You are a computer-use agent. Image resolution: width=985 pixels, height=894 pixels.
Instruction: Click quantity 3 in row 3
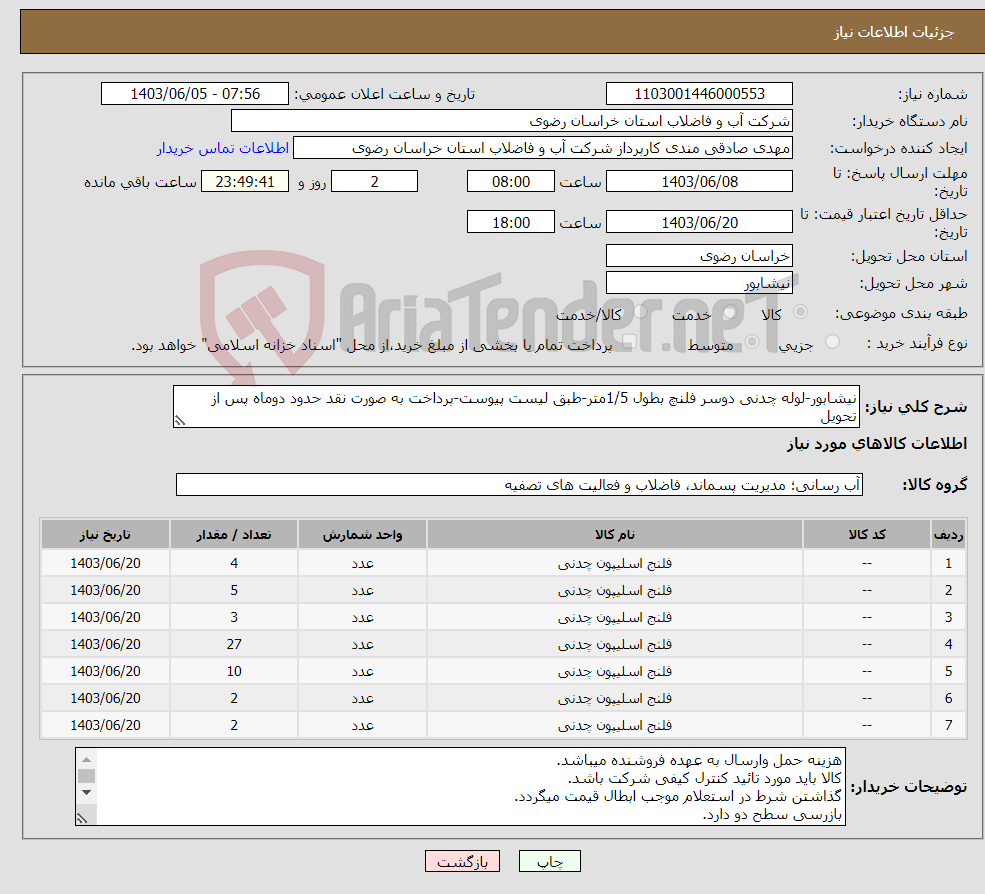coord(234,618)
